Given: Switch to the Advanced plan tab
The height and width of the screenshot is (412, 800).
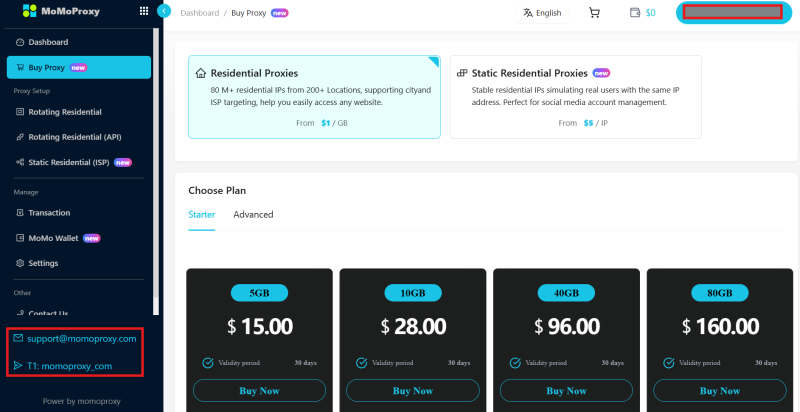Looking at the screenshot, I should (253, 215).
